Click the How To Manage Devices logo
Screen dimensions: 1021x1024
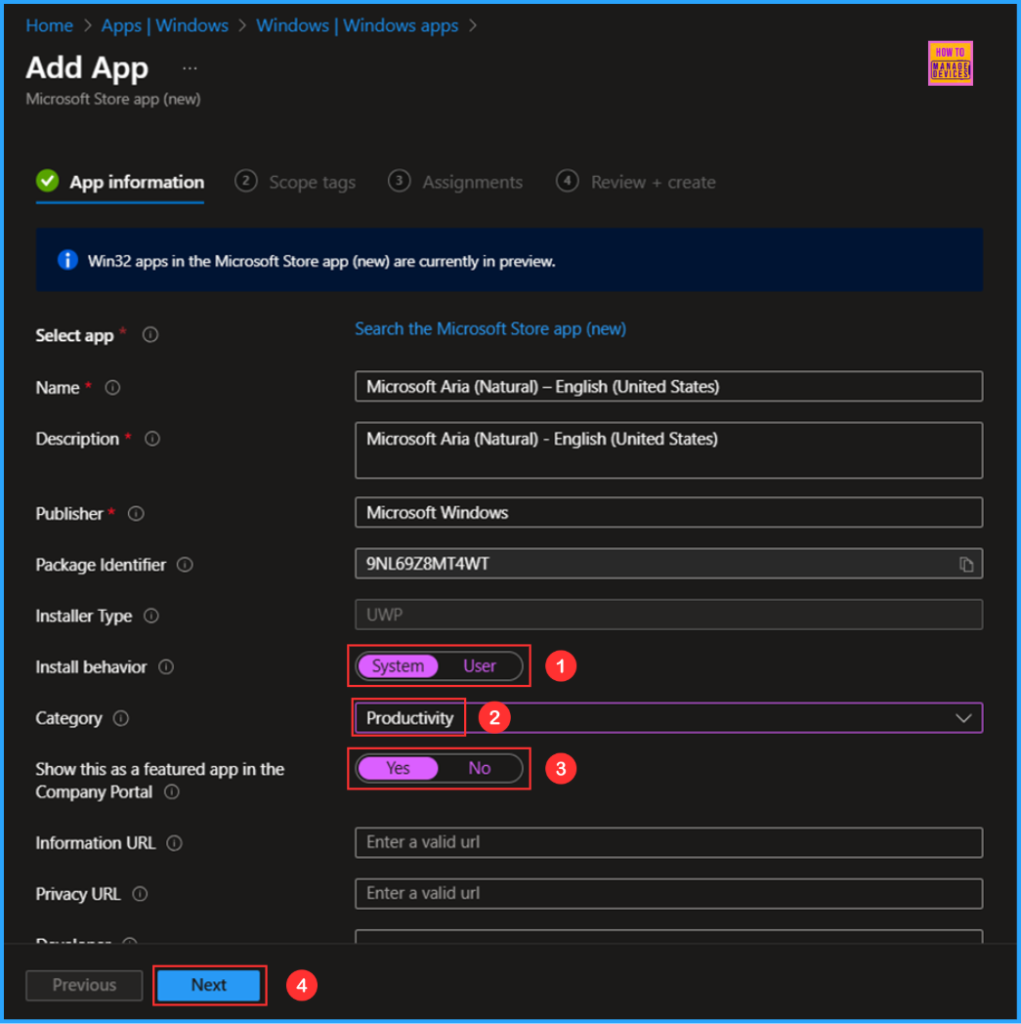pyautogui.click(x=950, y=63)
